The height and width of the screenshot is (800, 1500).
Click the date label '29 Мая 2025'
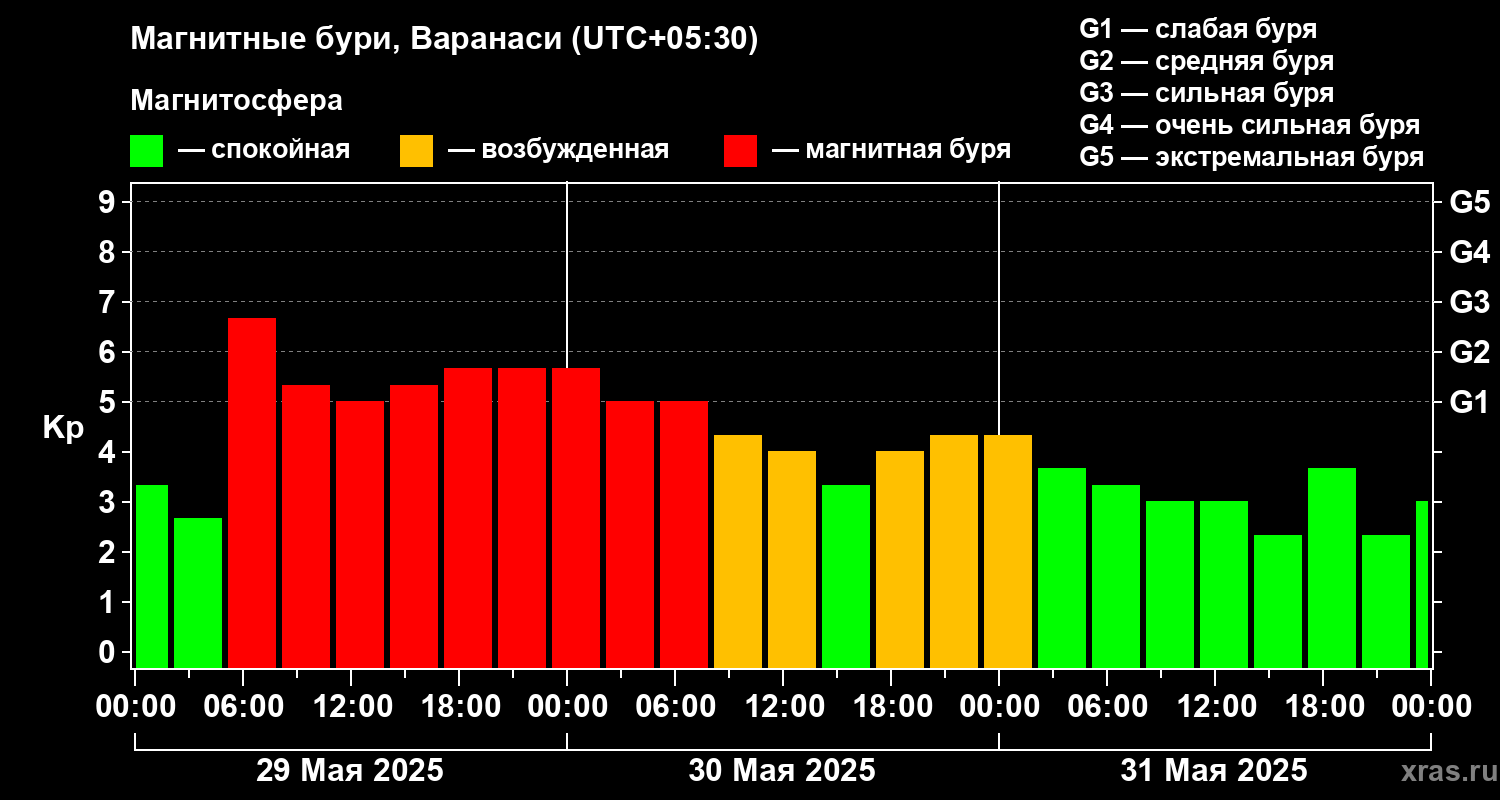pyautogui.click(x=350, y=770)
